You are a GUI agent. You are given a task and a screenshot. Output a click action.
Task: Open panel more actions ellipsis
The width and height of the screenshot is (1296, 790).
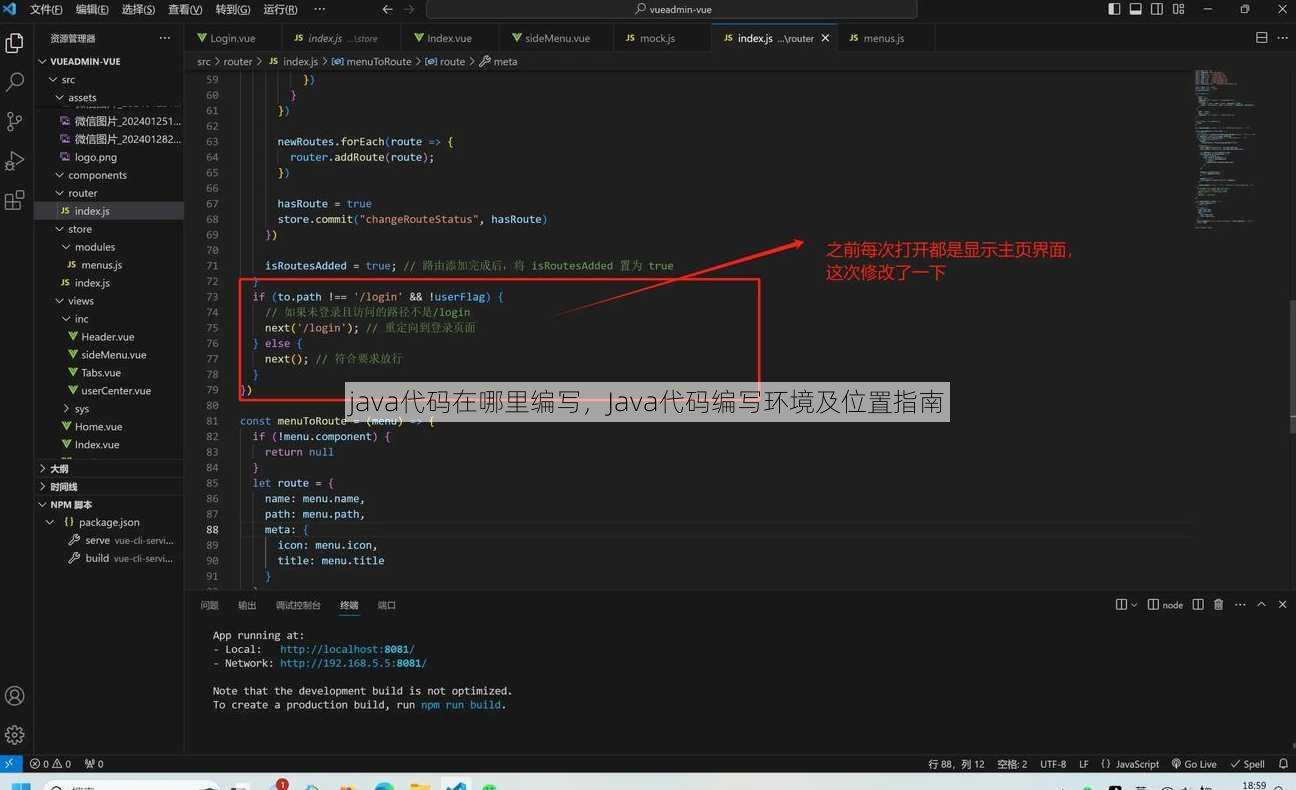[x=1239, y=605]
